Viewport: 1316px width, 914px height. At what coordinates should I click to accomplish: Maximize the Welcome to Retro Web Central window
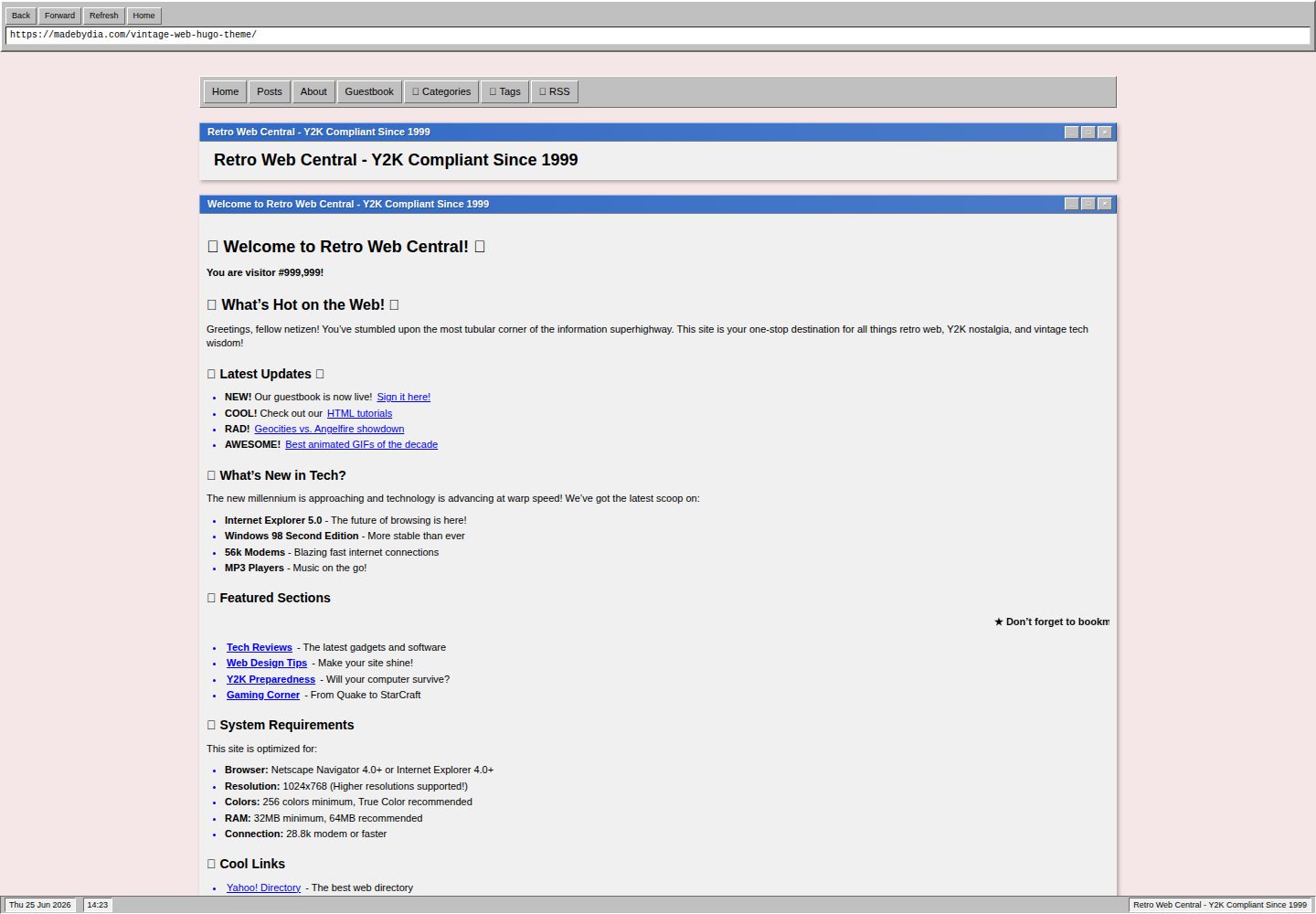click(x=1088, y=204)
